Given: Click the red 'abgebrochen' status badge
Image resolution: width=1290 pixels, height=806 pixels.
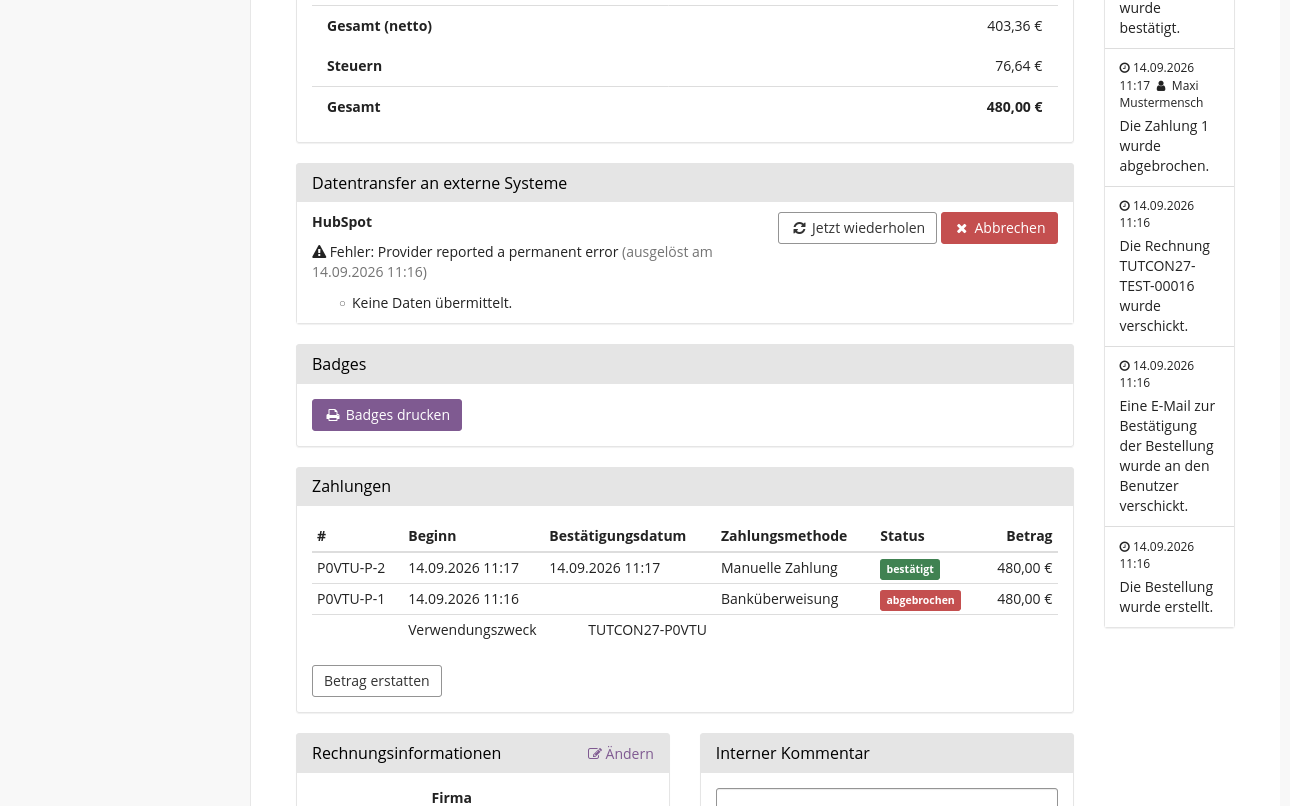Looking at the screenshot, I should [920, 600].
